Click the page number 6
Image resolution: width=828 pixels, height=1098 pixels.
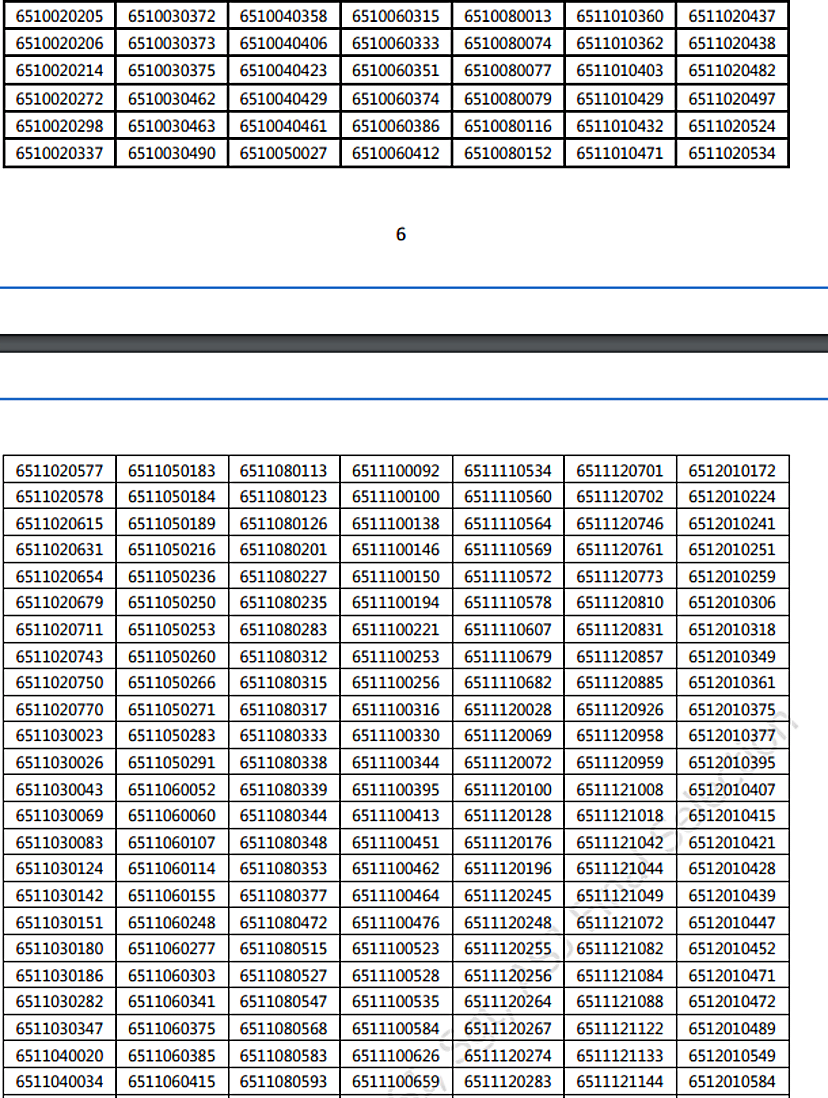401,234
